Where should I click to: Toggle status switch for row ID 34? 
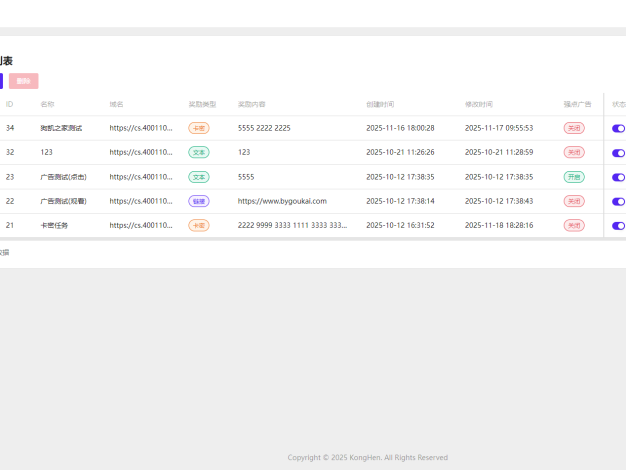(x=618, y=128)
